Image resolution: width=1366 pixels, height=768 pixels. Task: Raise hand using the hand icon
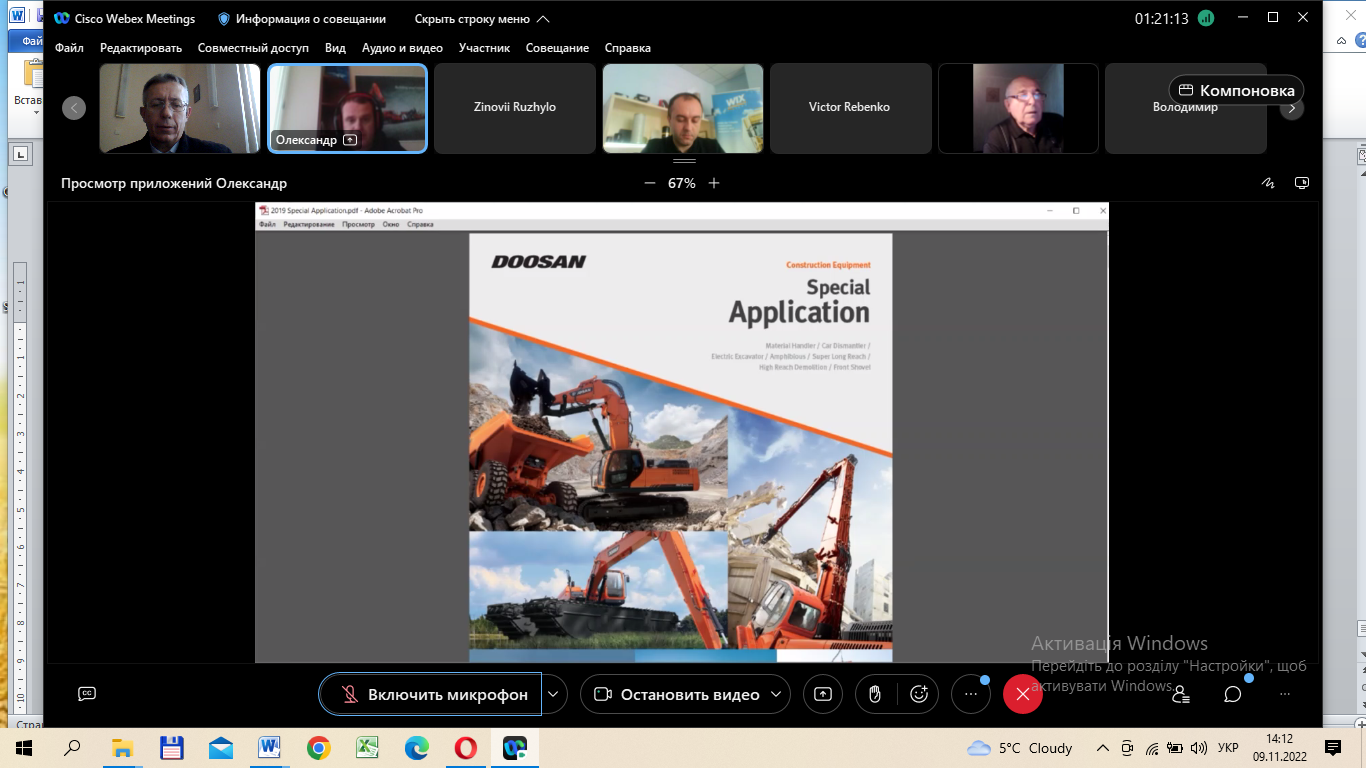pyautogui.click(x=875, y=694)
